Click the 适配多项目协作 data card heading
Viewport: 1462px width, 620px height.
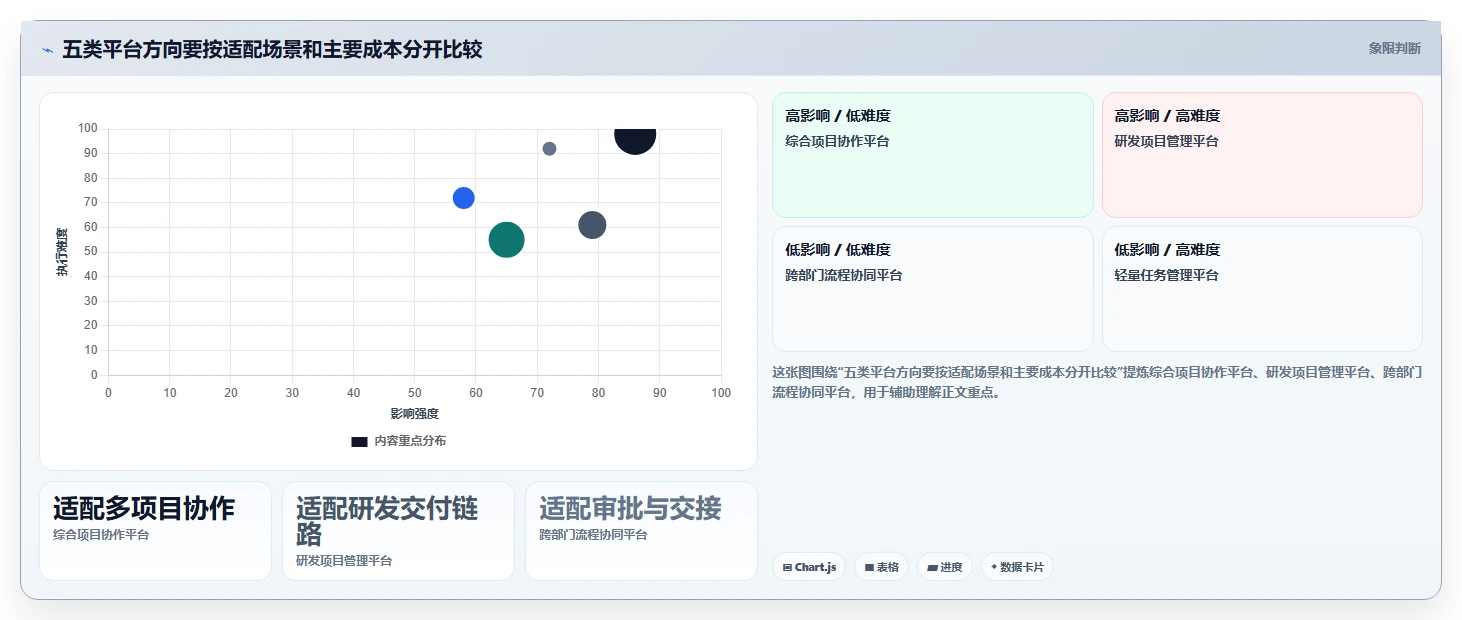click(x=144, y=508)
